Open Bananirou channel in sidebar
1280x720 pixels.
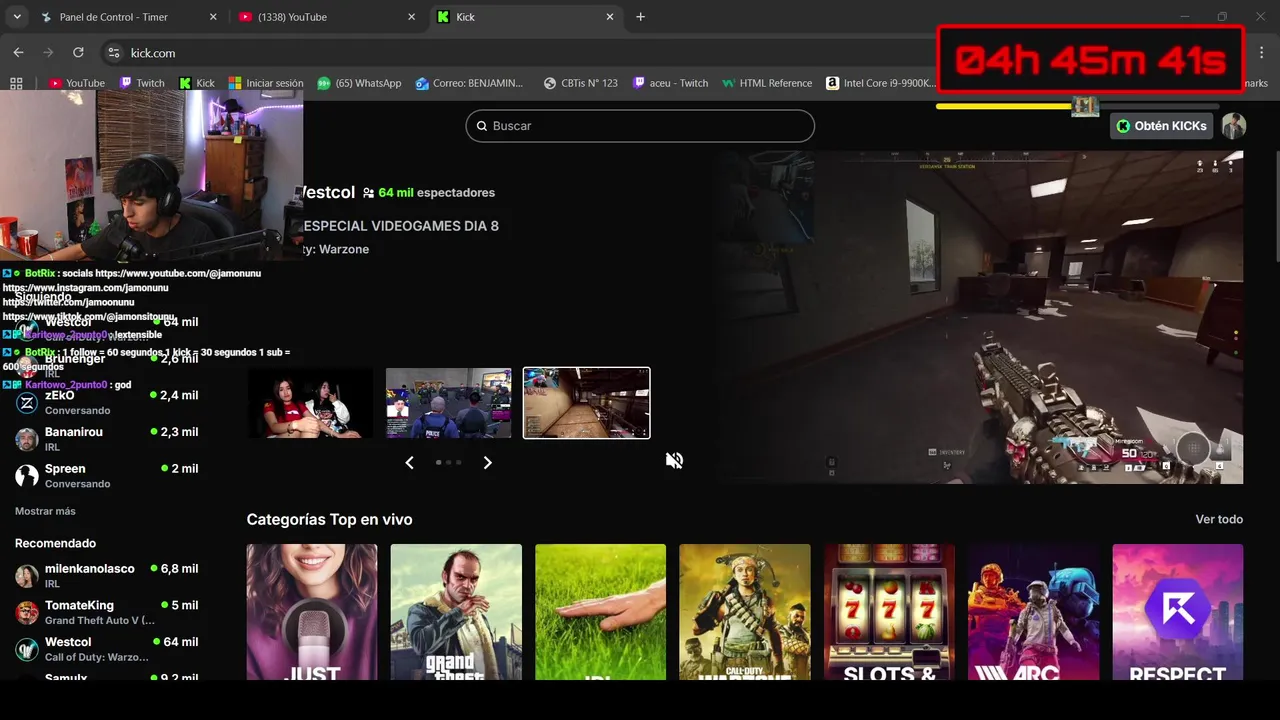tap(106, 439)
